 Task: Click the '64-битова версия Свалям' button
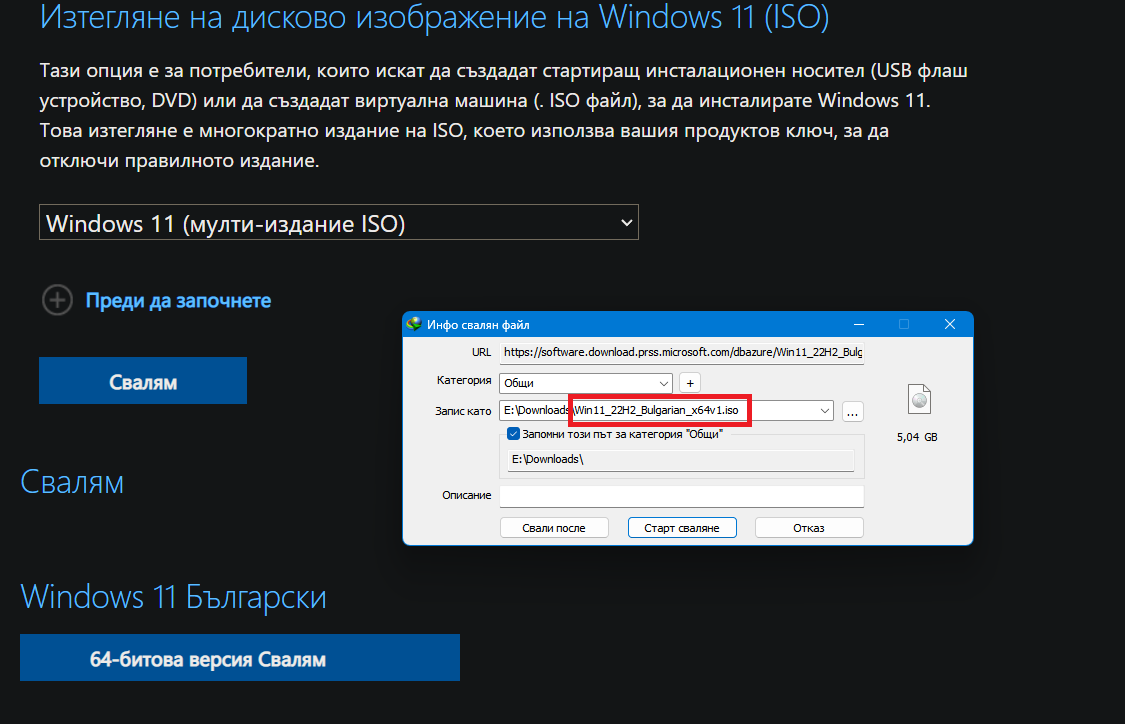[240, 658]
